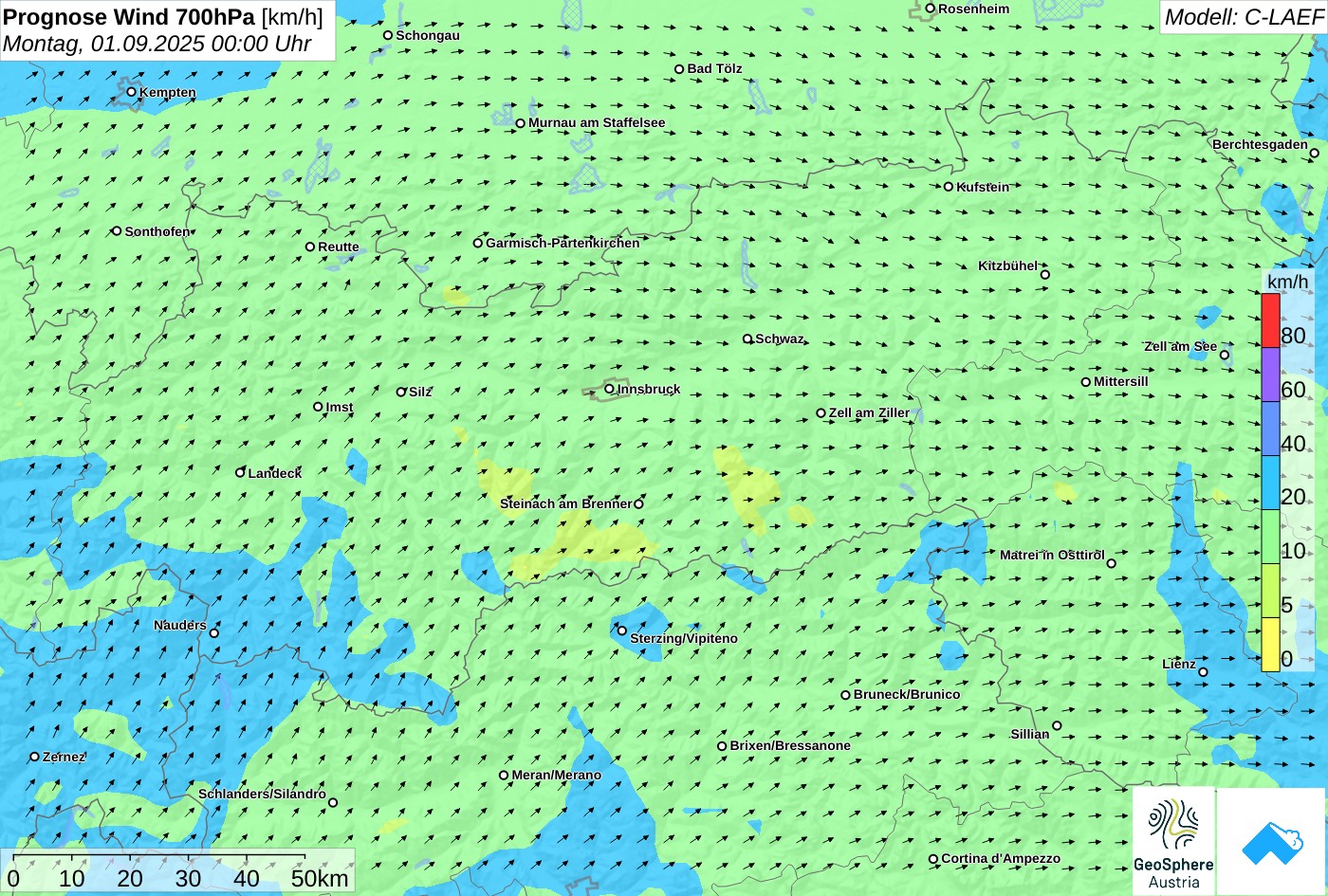Click the Nauders location marker
Viewport: 1328px width, 896px height.
(214, 633)
